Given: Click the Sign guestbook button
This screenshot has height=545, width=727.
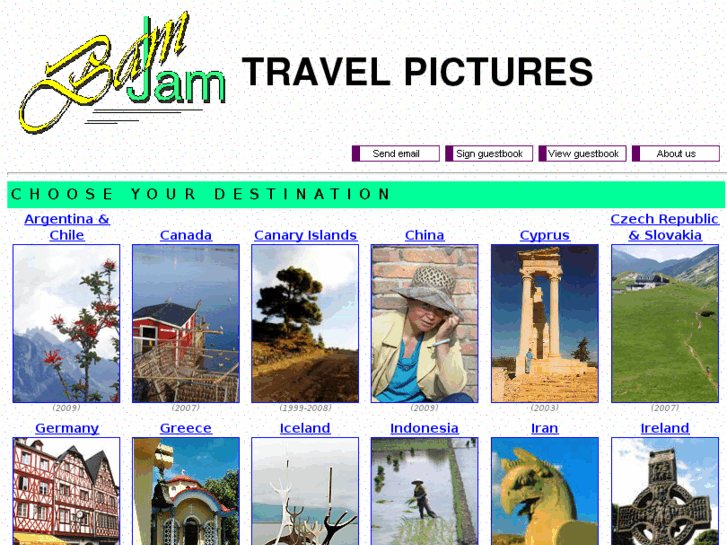Looking at the screenshot, I should [x=489, y=154].
